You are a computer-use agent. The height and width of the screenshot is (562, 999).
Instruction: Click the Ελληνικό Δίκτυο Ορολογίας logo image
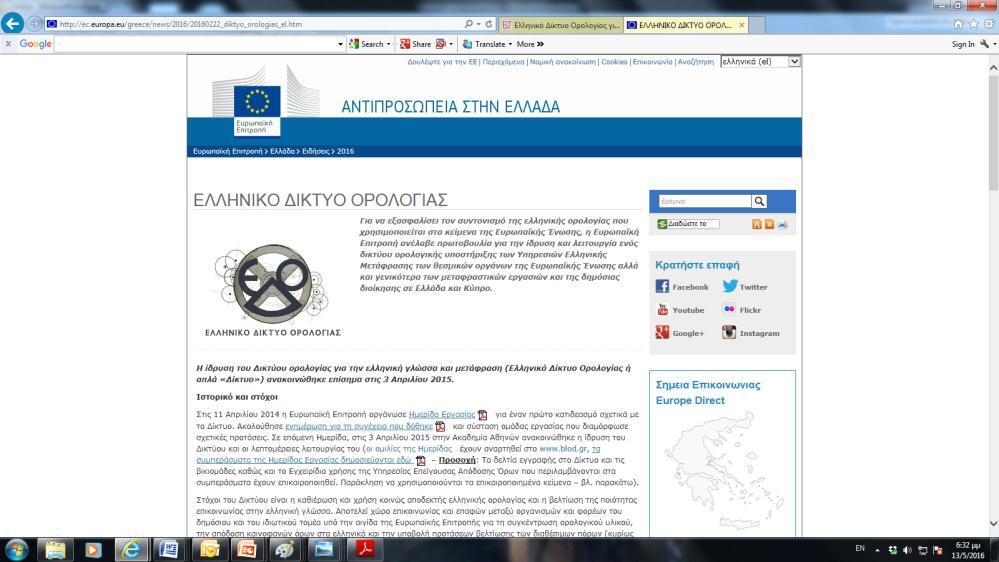click(x=272, y=291)
